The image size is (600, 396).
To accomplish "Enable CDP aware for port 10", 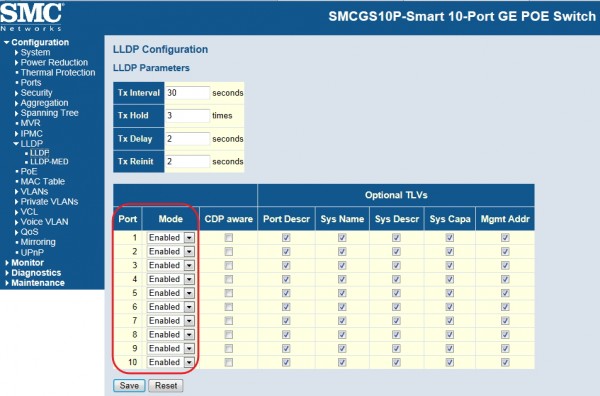I will pyautogui.click(x=229, y=362).
